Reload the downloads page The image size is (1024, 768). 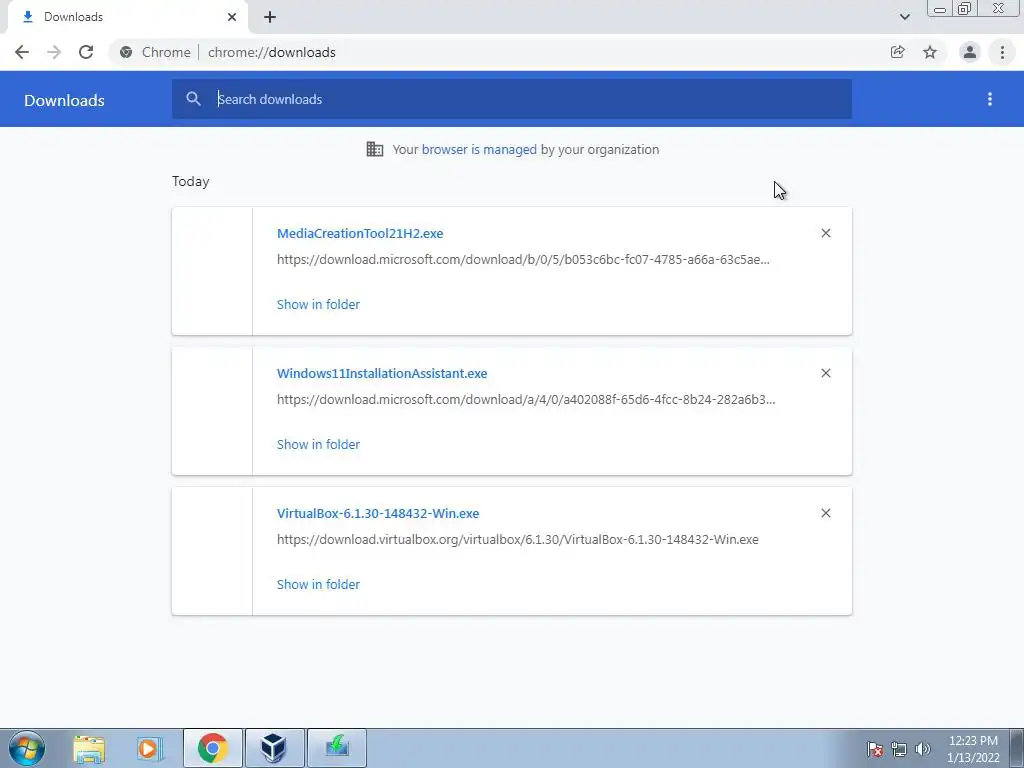[x=86, y=52]
